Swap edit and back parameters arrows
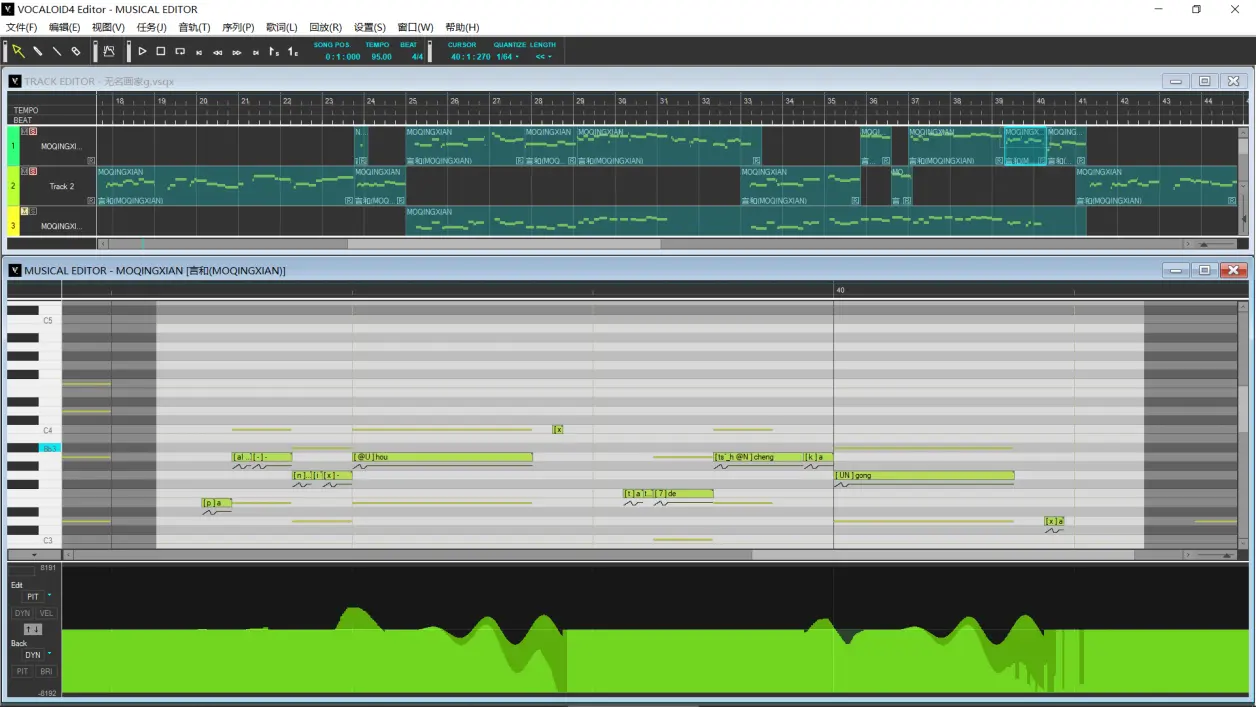Image resolution: width=1256 pixels, height=707 pixels. pos(33,629)
